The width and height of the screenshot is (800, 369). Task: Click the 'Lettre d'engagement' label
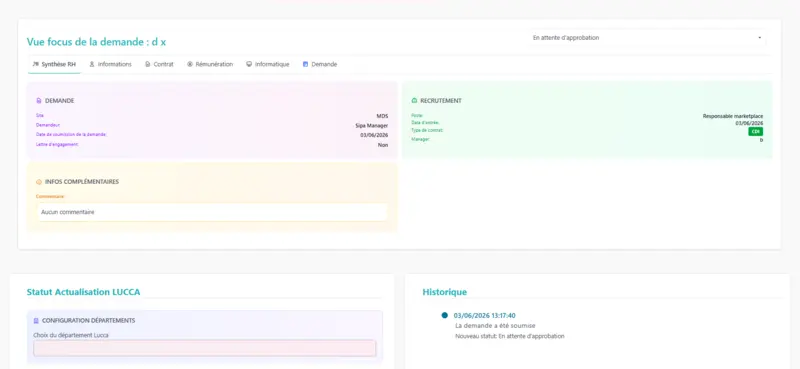point(57,144)
